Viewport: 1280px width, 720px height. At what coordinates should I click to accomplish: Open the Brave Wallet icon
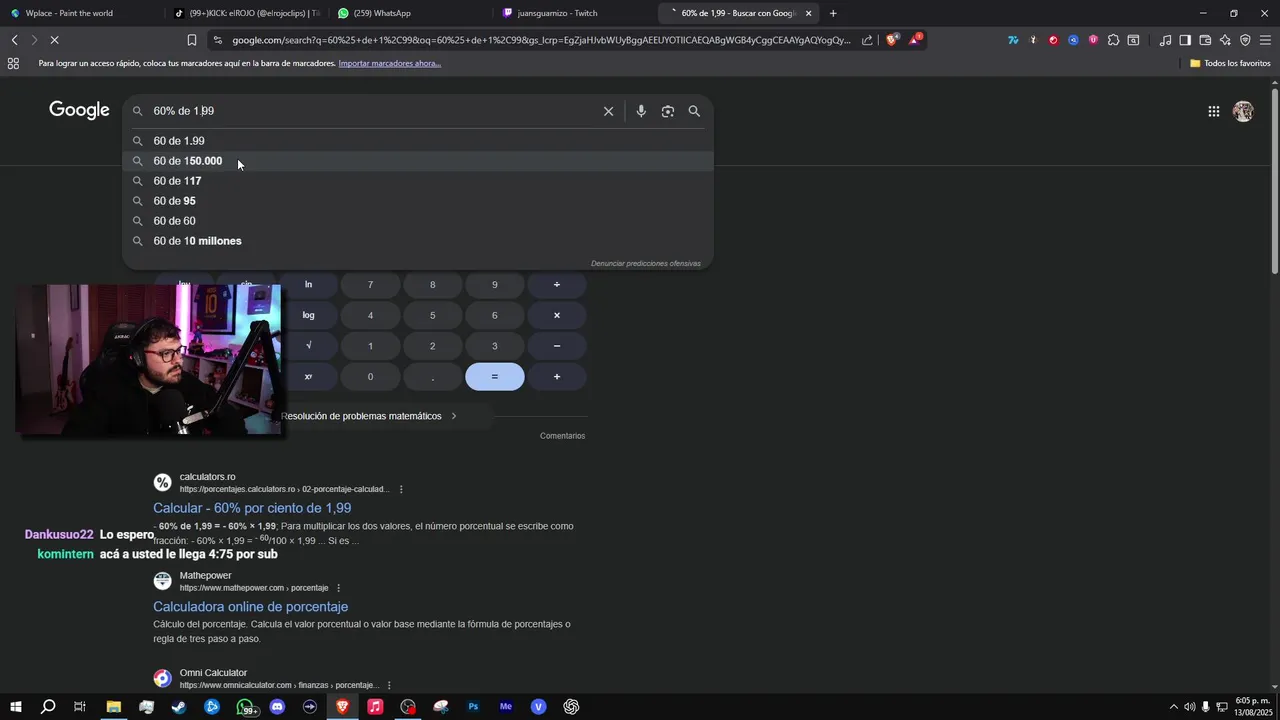coord(1205,40)
